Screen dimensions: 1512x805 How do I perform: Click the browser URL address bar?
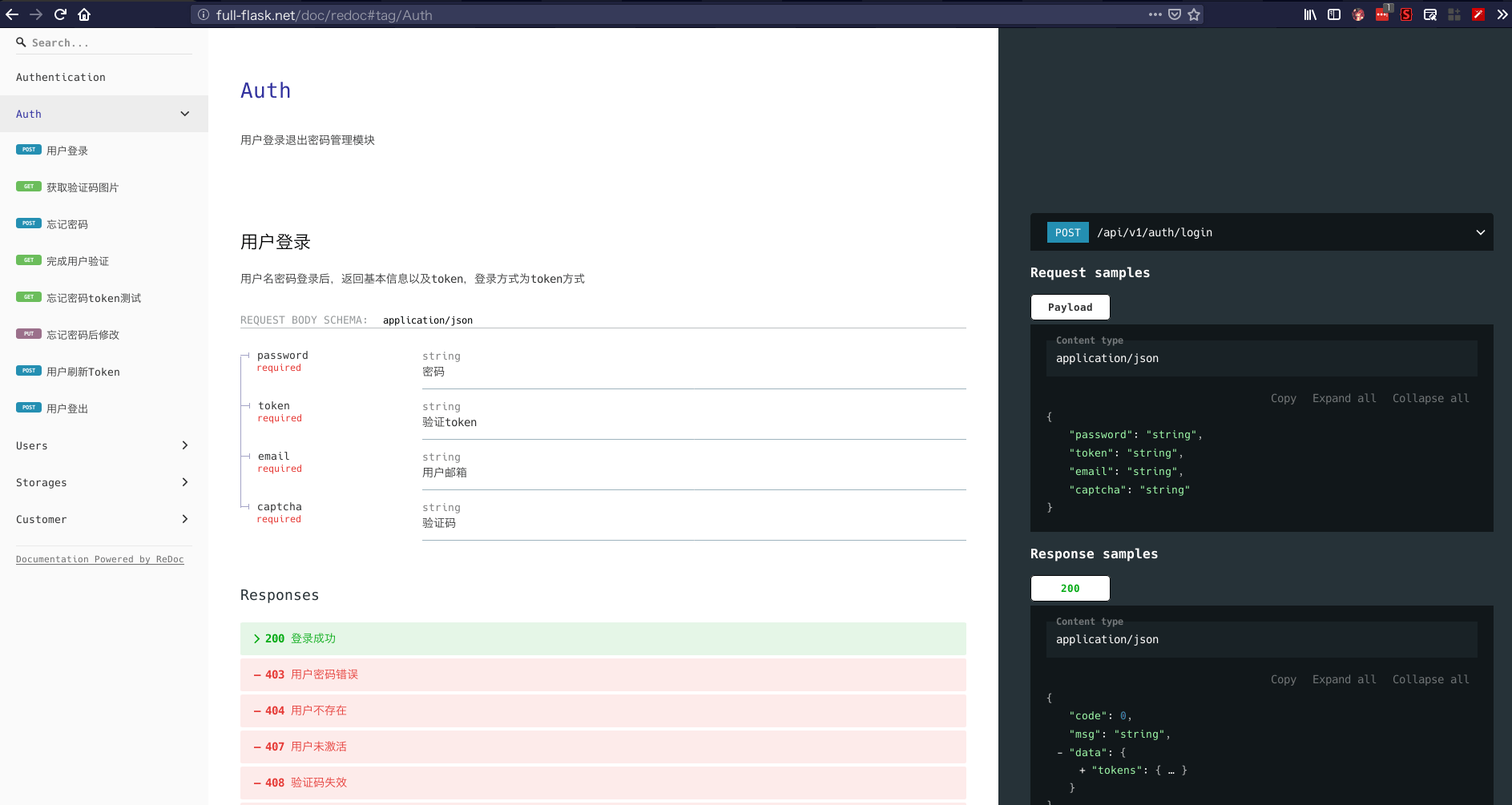coord(673,14)
